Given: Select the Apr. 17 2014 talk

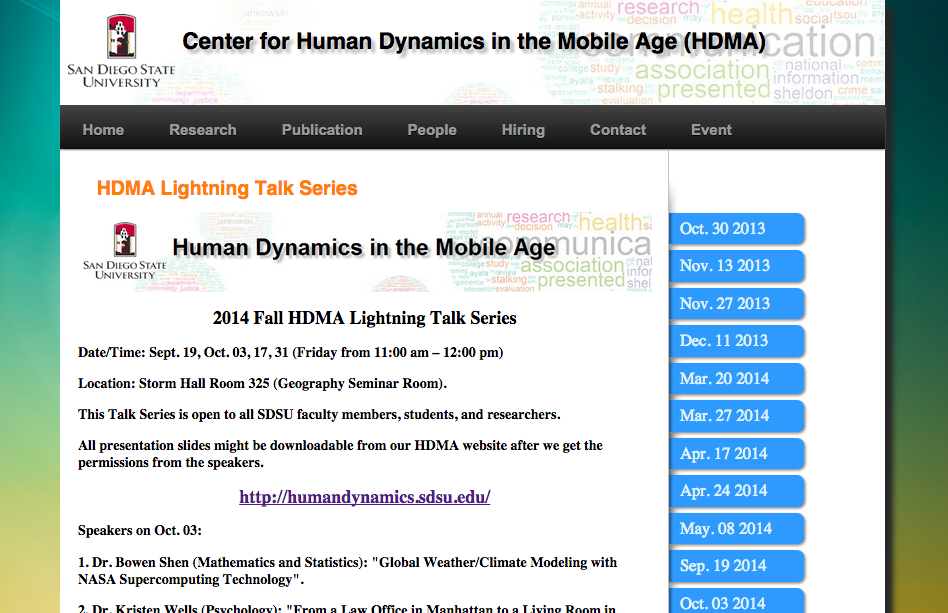Looking at the screenshot, I should click(x=736, y=453).
